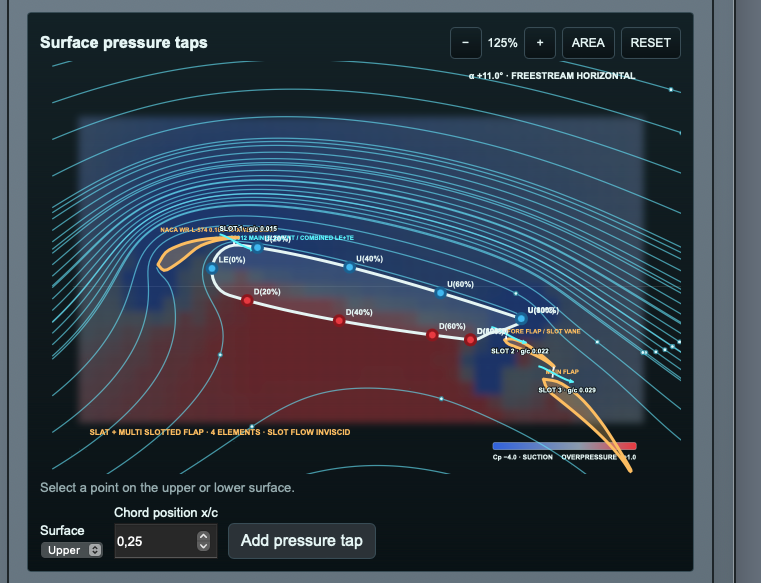Select the U(40%) upper surface tap
761x583 pixels.
tap(349, 267)
